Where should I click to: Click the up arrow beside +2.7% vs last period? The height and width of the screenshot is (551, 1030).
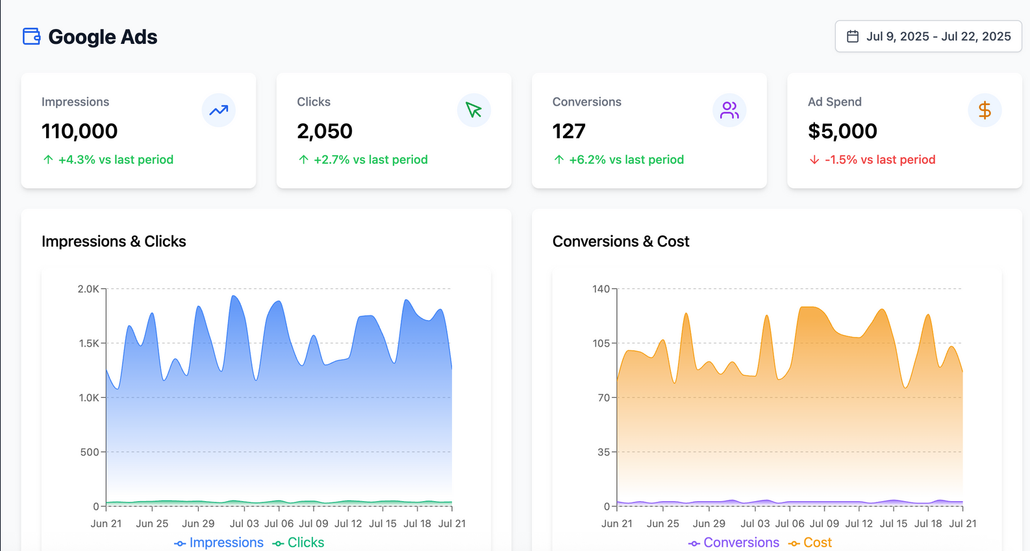point(303,160)
